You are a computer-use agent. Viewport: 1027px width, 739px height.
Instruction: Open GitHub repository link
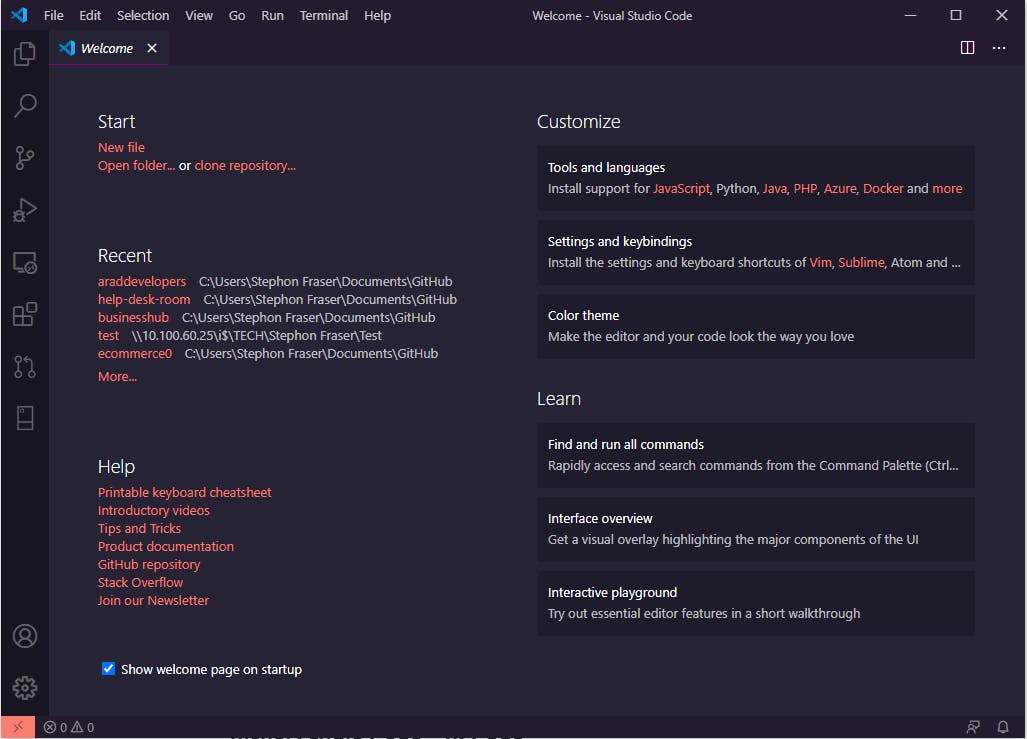point(149,565)
